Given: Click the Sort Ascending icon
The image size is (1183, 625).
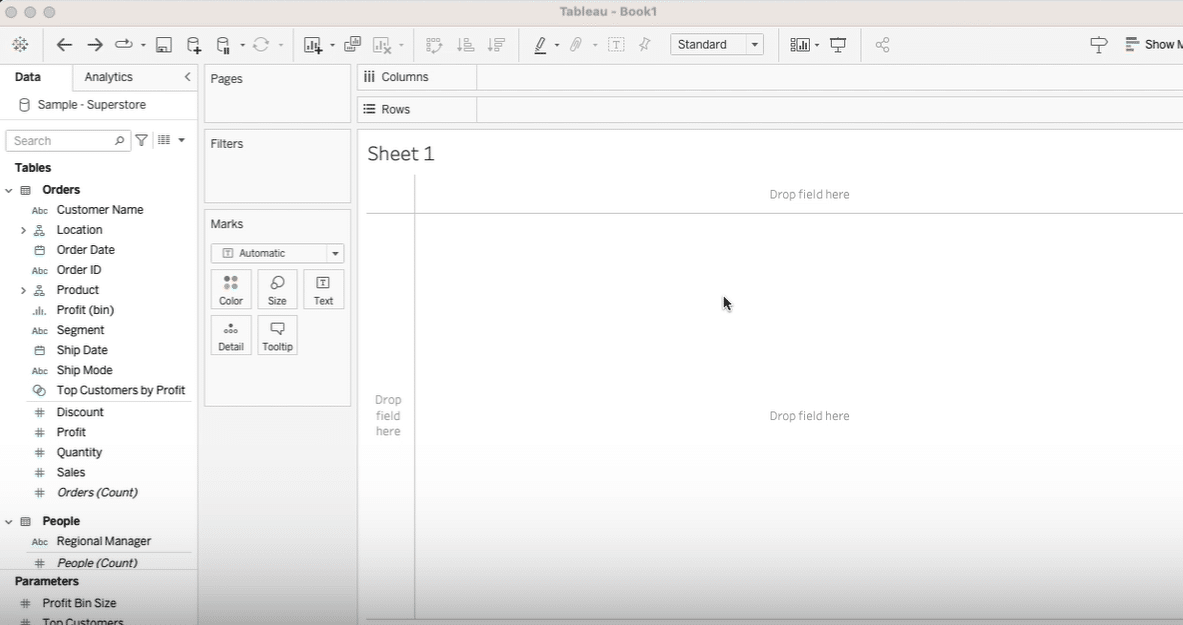Looking at the screenshot, I should (466, 45).
